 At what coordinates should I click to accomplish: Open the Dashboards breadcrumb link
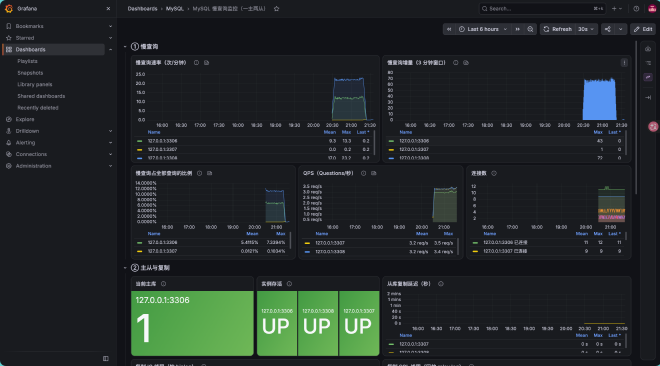click(142, 8)
